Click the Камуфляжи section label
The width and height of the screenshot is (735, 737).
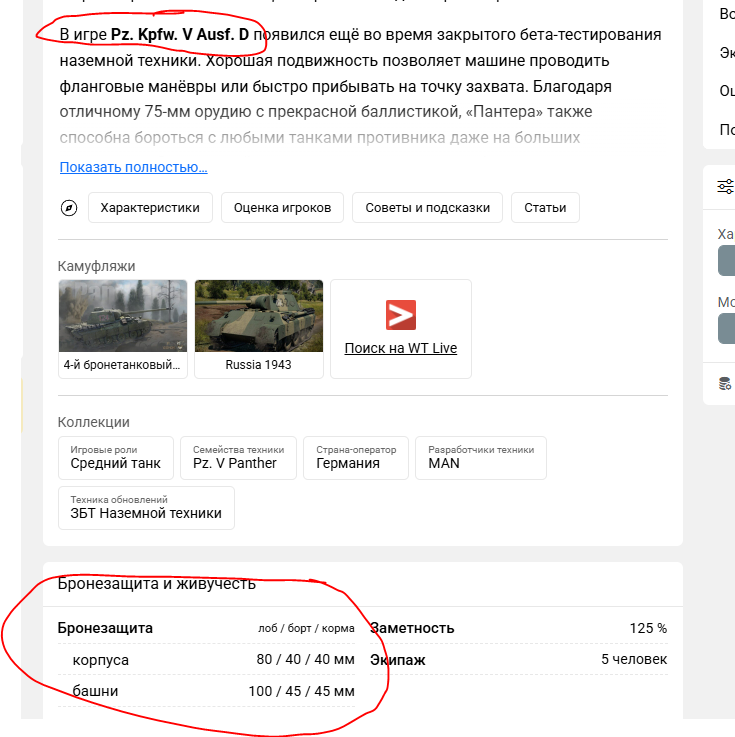tap(96, 266)
